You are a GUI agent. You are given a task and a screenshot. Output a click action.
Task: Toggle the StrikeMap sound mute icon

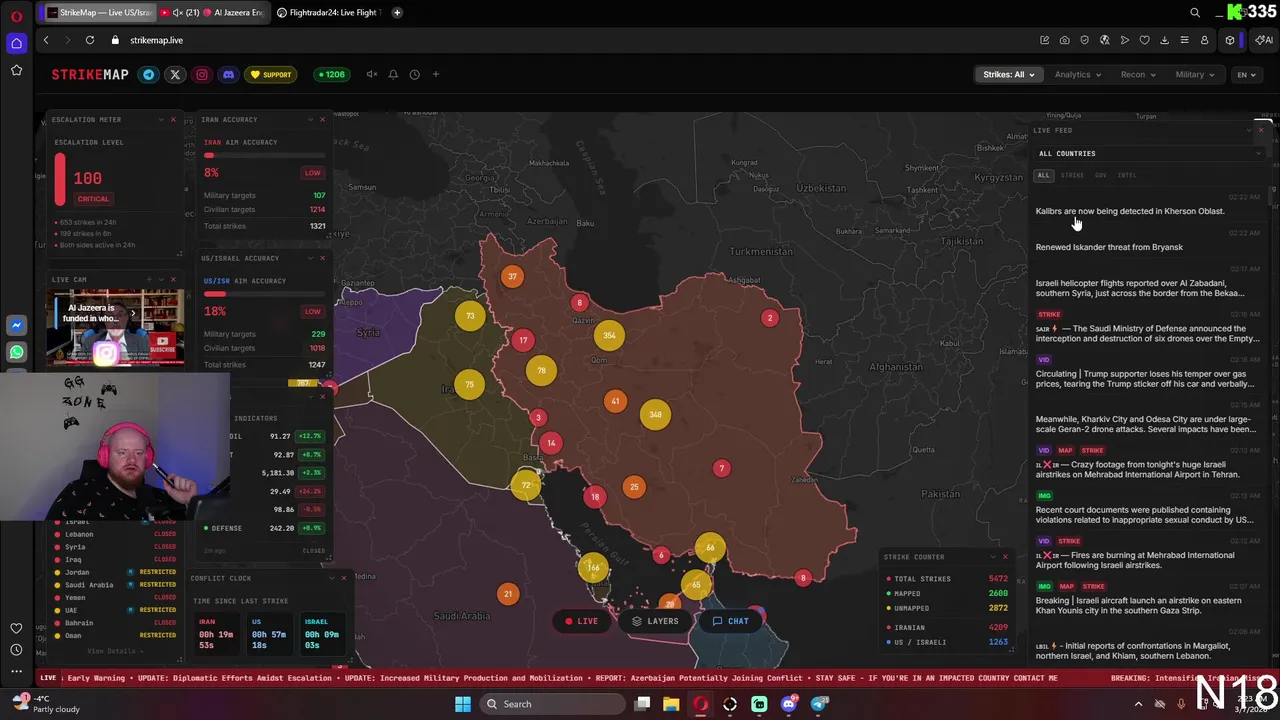(372, 74)
